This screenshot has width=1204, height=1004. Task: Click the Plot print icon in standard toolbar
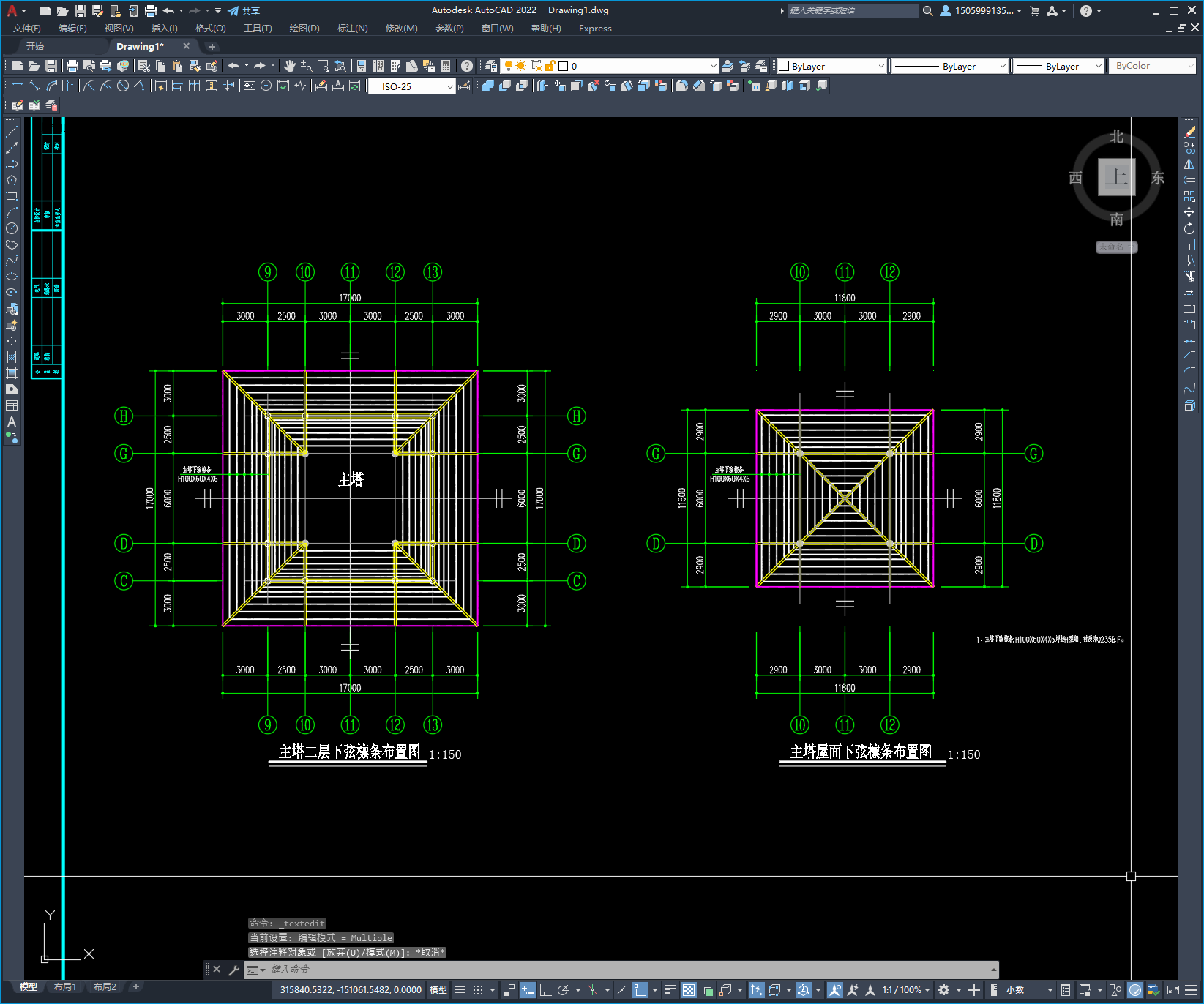[x=72, y=66]
